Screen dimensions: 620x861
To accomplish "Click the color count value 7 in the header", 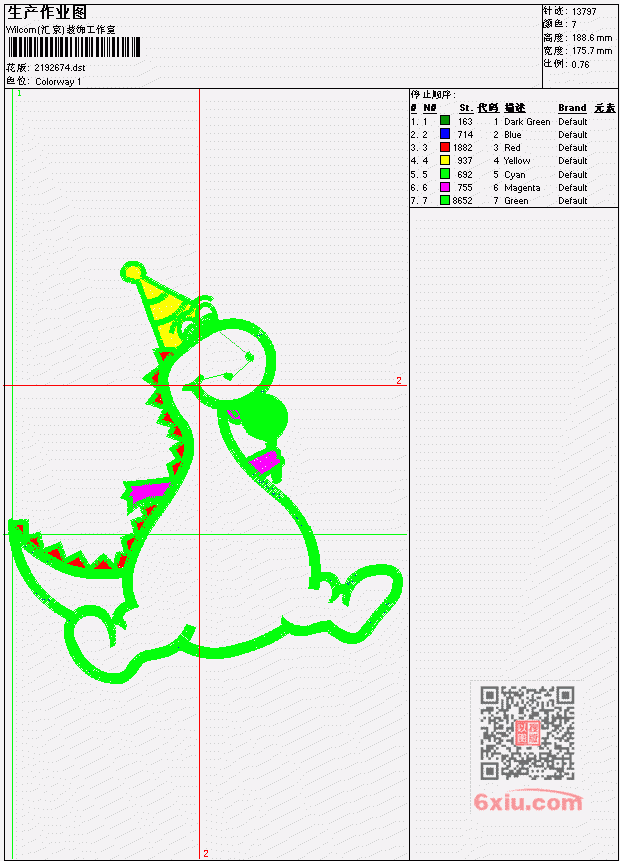I will coord(574,24).
